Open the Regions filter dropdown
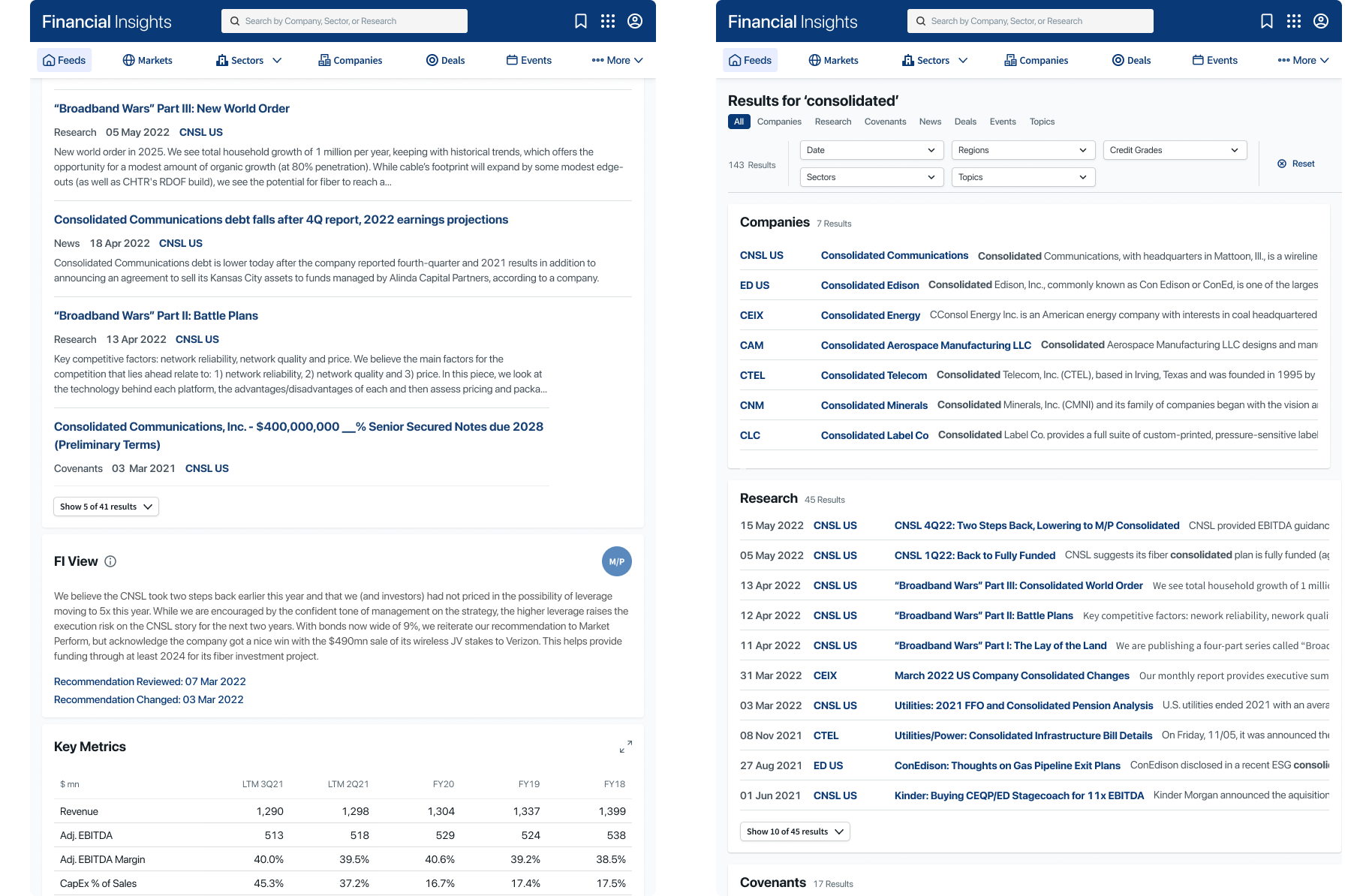Image resolution: width=1372 pixels, height=896 pixels. [1023, 150]
